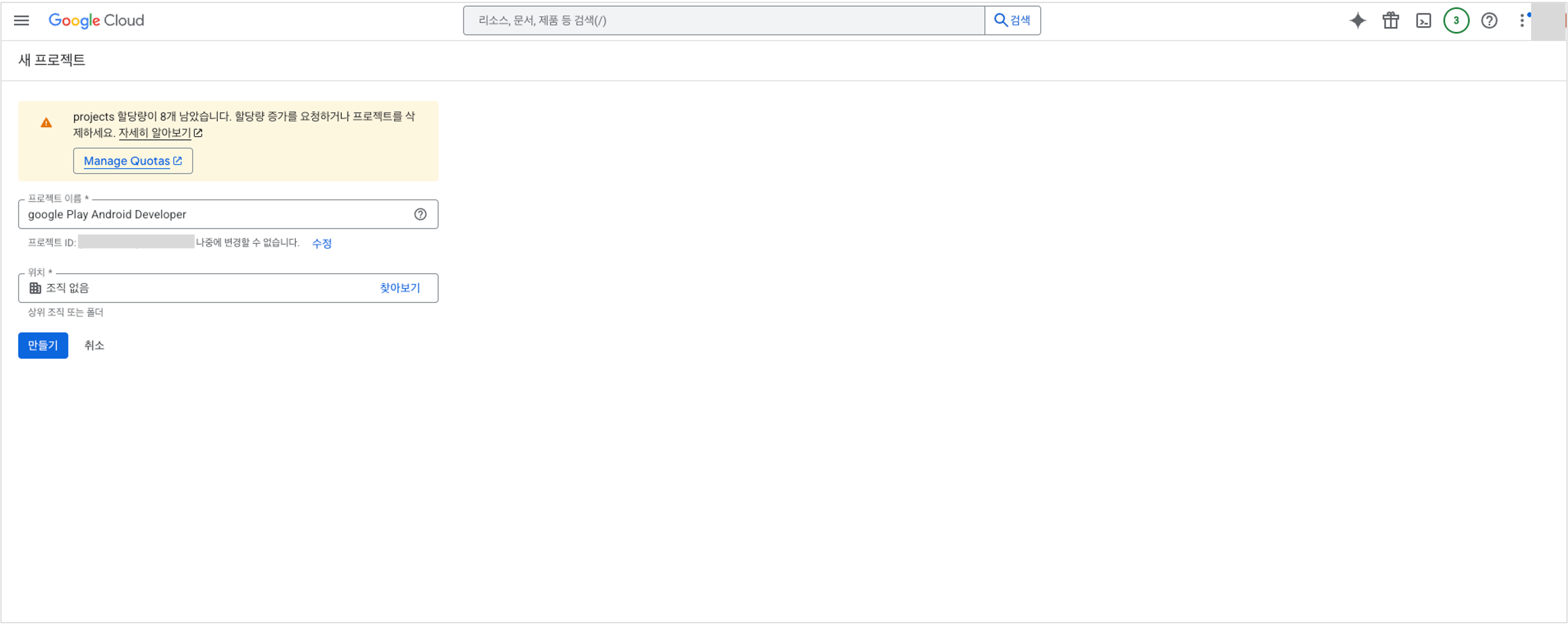Click 취소 to cancel project creation
The width and height of the screenshot is (1568, 624).
94,346
